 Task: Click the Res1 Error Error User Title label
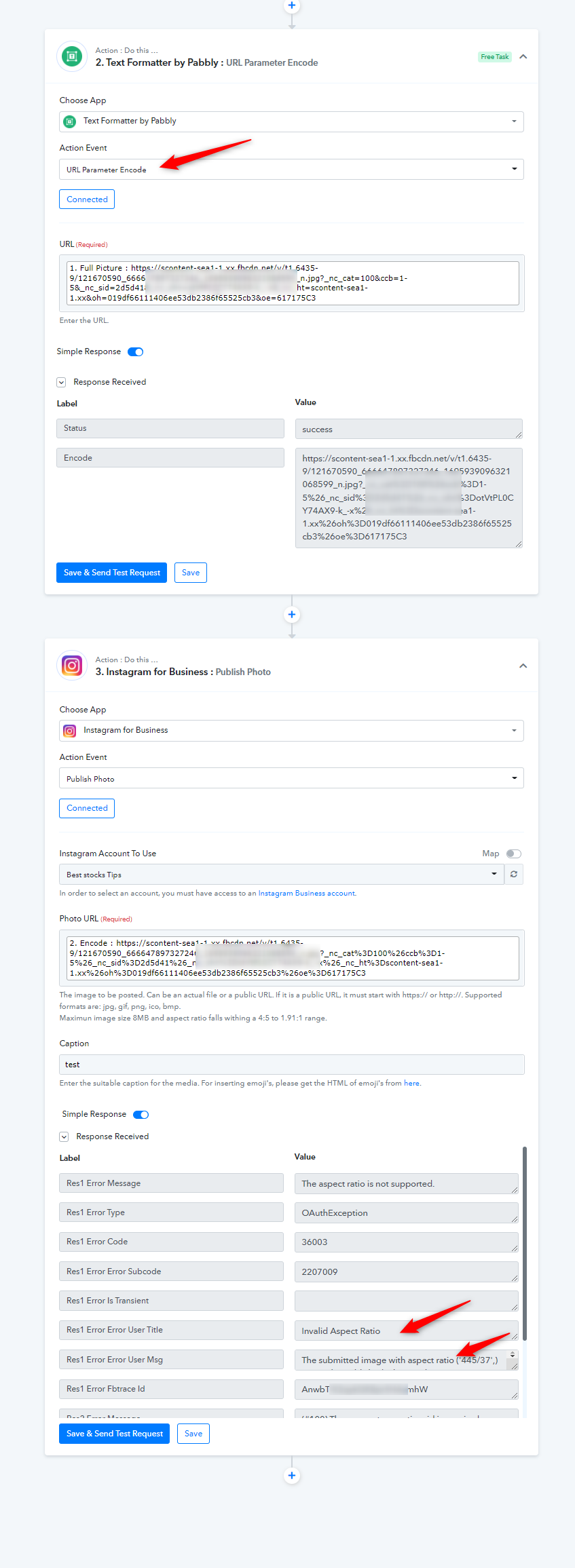coord(171,1330)
